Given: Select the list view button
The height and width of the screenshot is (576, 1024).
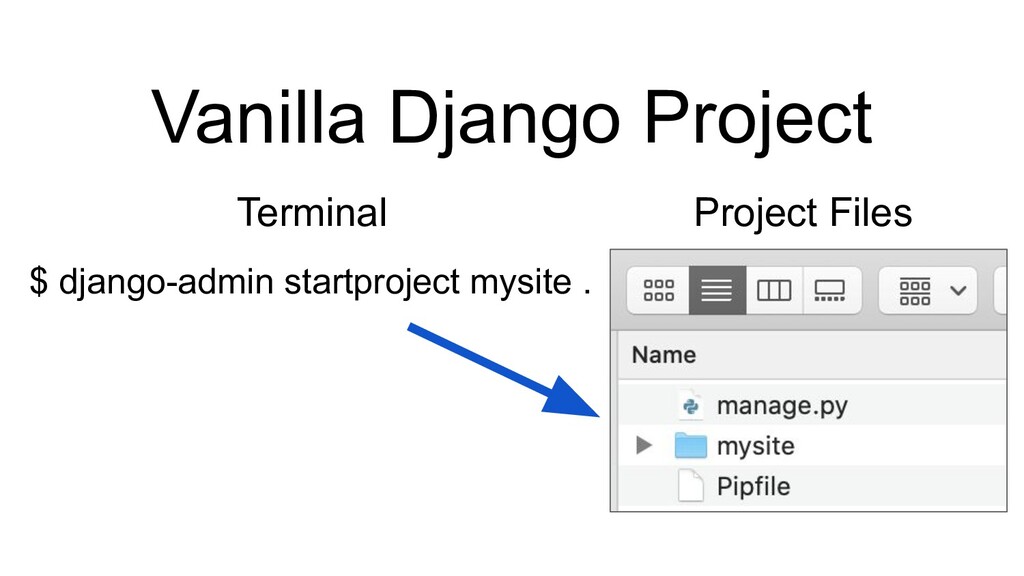Looking at the screenshot, I should click(717, 290).
